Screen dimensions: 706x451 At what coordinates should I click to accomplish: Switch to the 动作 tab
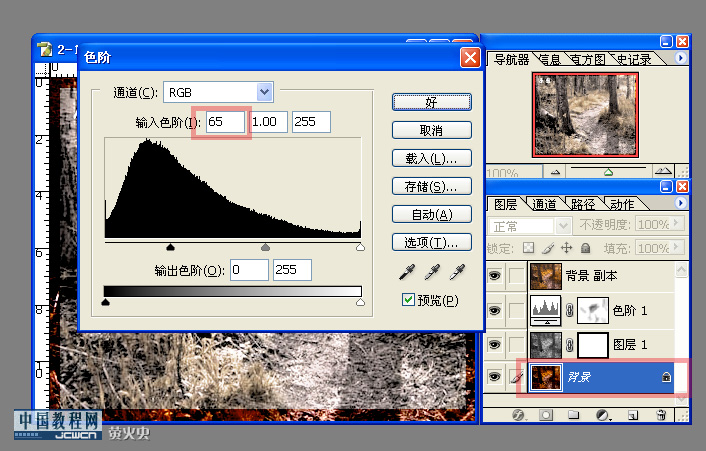[622, 204]
